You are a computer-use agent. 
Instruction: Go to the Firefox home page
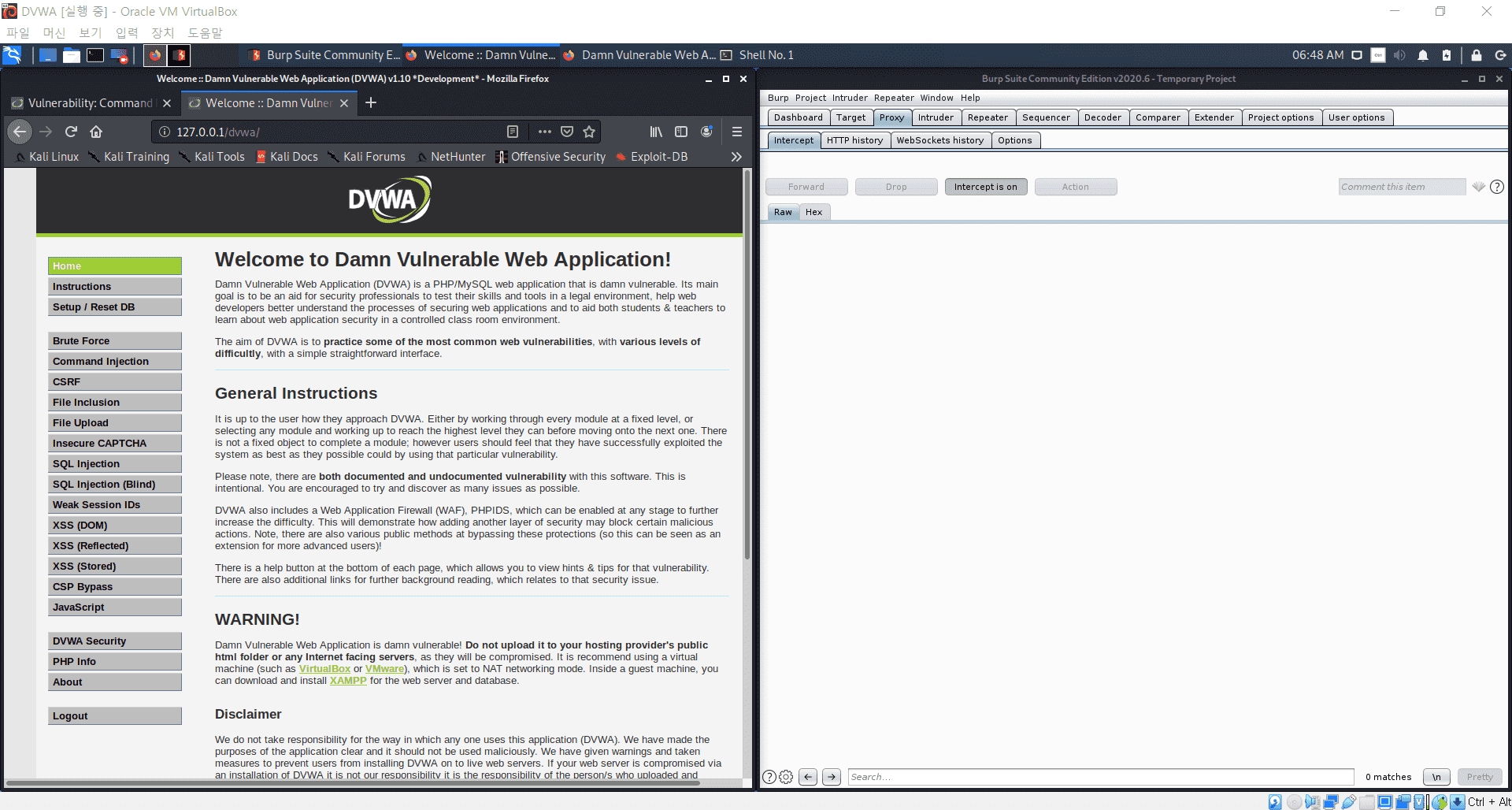[96, 132]
